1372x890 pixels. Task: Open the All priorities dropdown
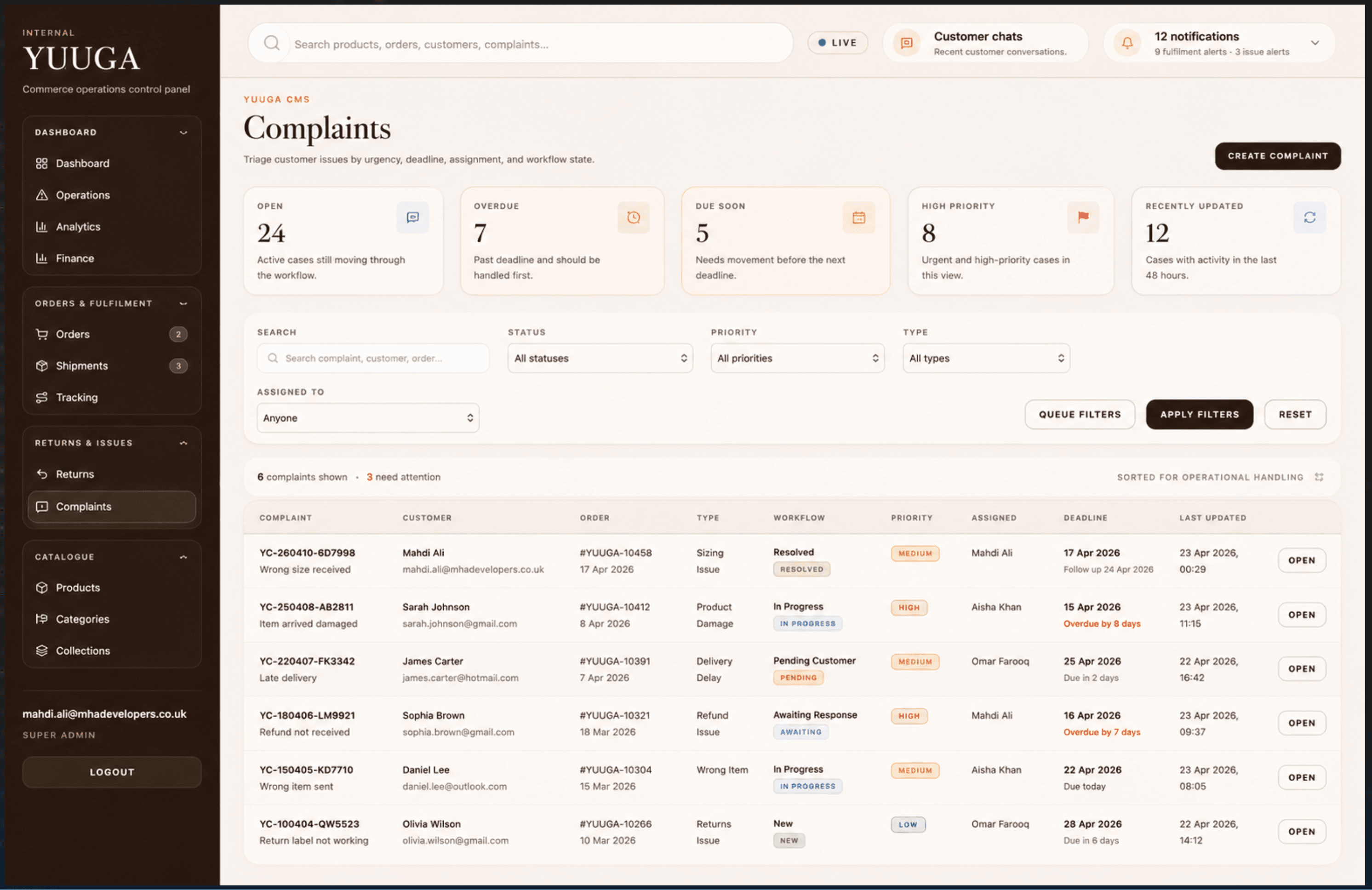(797, 359)
